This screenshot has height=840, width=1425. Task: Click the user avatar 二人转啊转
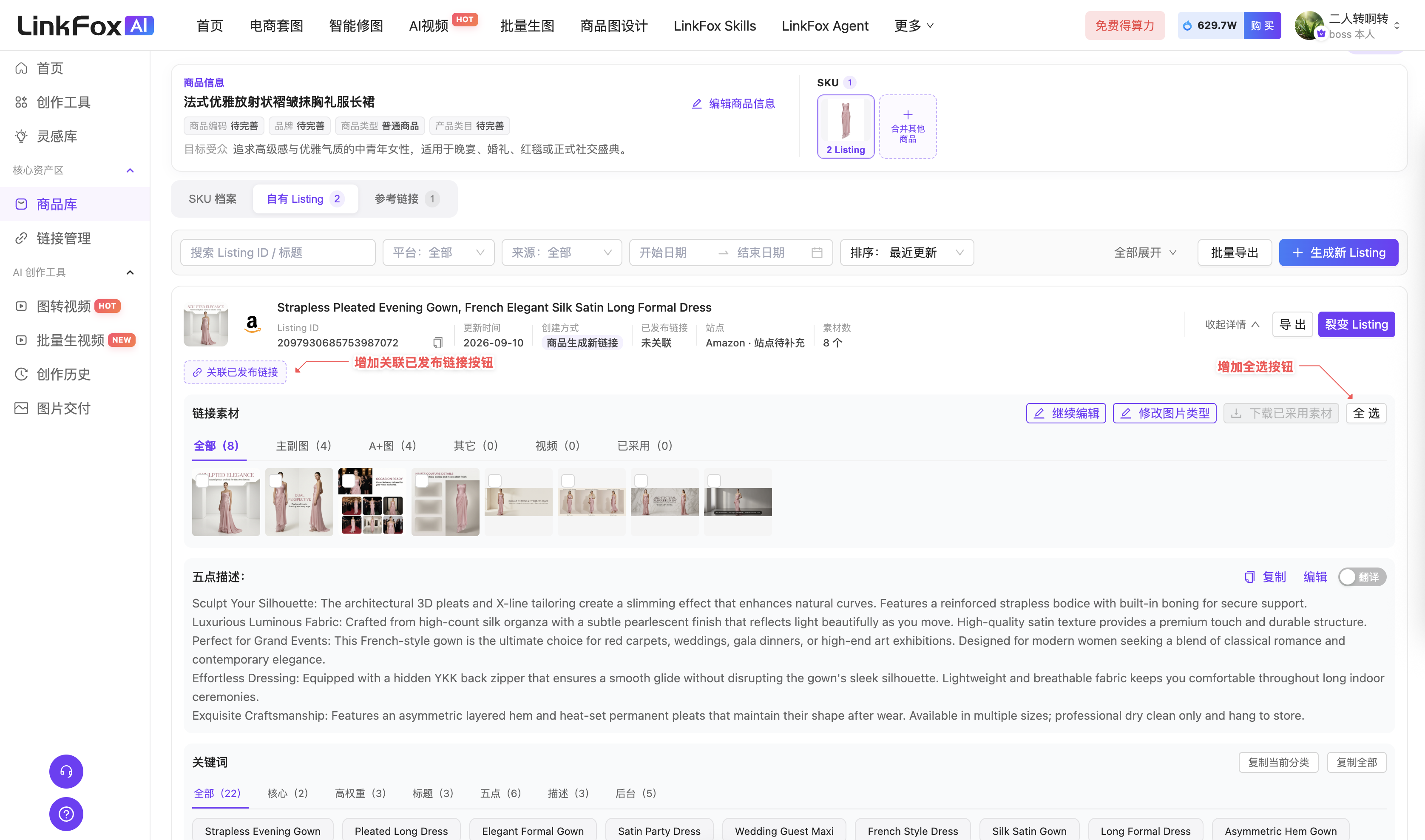1309,26
